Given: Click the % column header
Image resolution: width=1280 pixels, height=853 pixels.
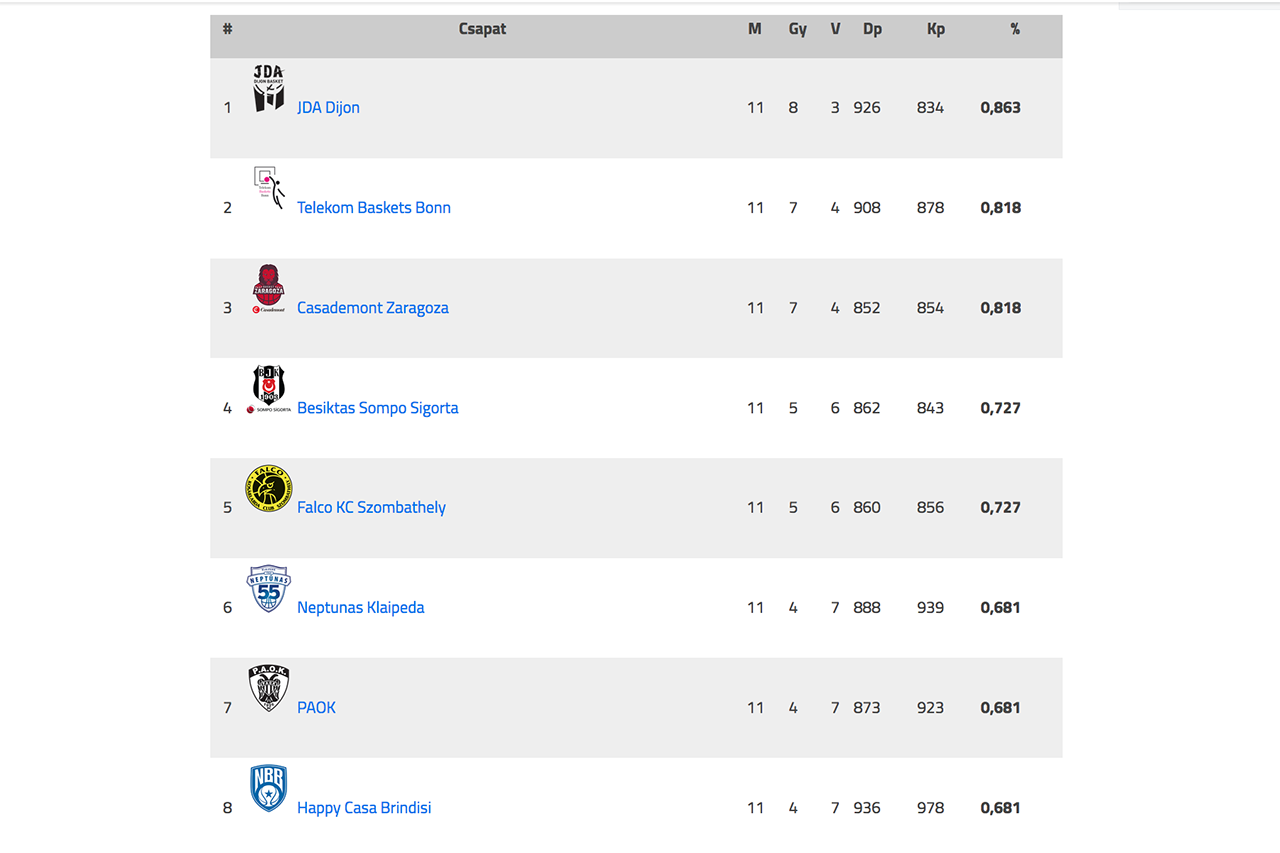Looking at the screenshot, I should coord(1015,29).
